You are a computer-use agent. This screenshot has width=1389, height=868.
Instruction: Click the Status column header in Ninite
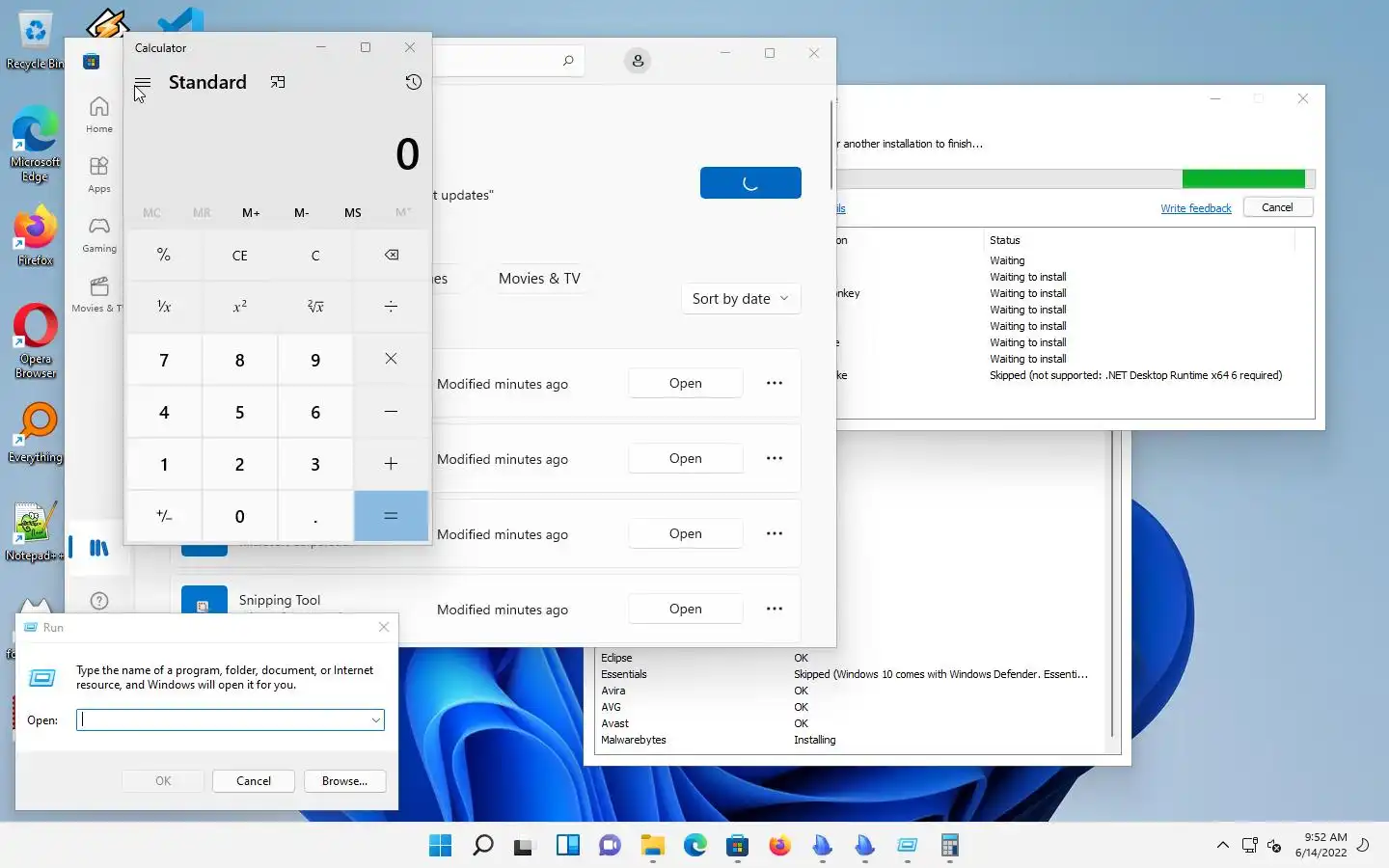click(1004, 240)
